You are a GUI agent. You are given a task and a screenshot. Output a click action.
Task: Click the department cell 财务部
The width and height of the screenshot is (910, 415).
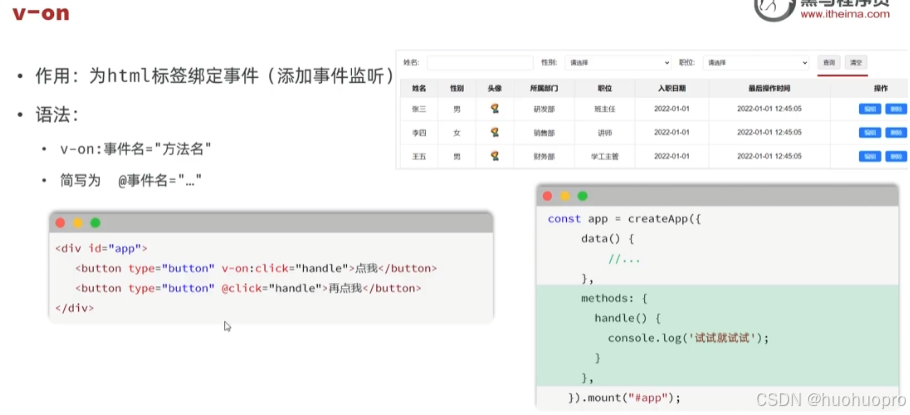point(544,156)
